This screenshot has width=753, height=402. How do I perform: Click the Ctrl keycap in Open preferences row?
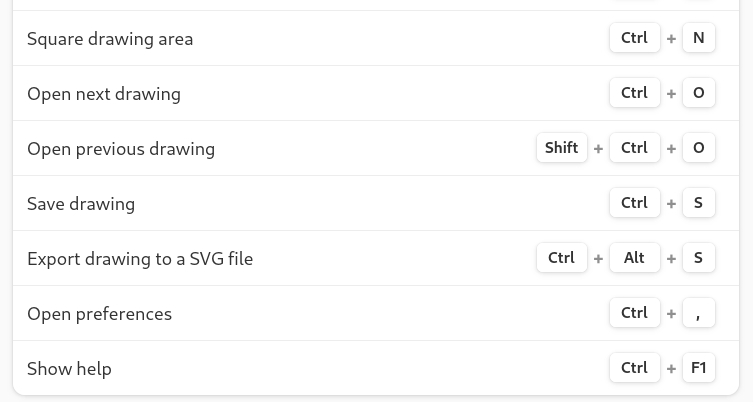pyautogui.click(x=634, y=313)
